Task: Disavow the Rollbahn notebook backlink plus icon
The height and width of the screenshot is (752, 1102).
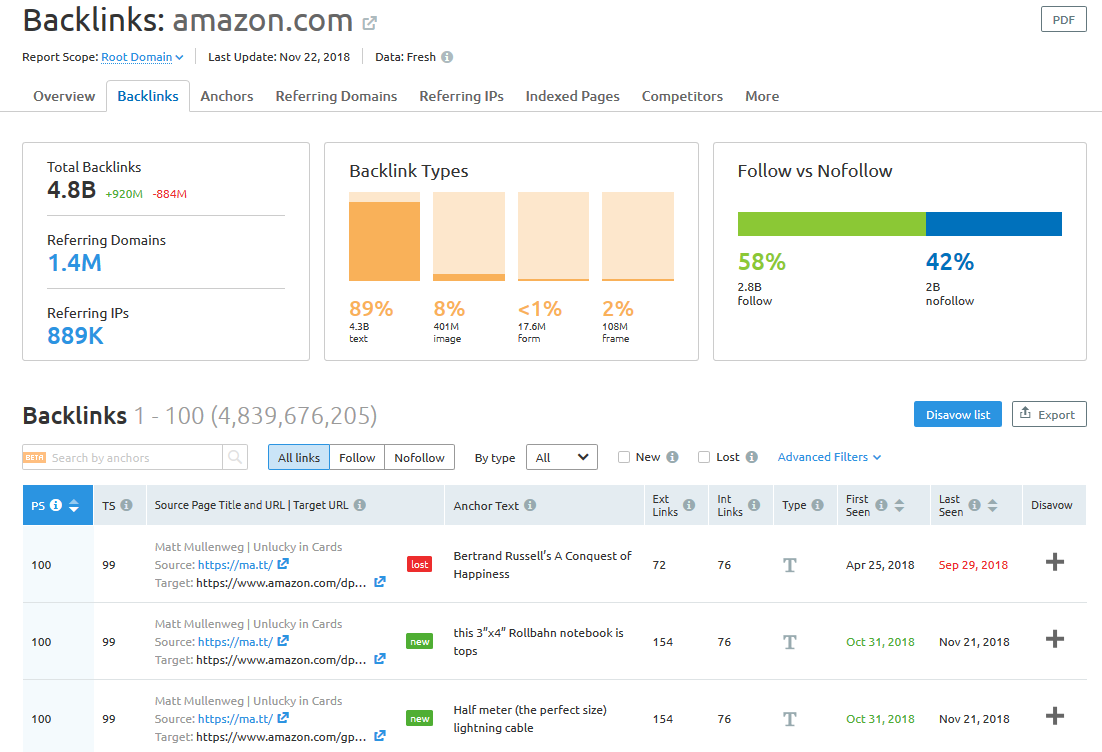Action: pyautogui.click(x=1054, y=639)
